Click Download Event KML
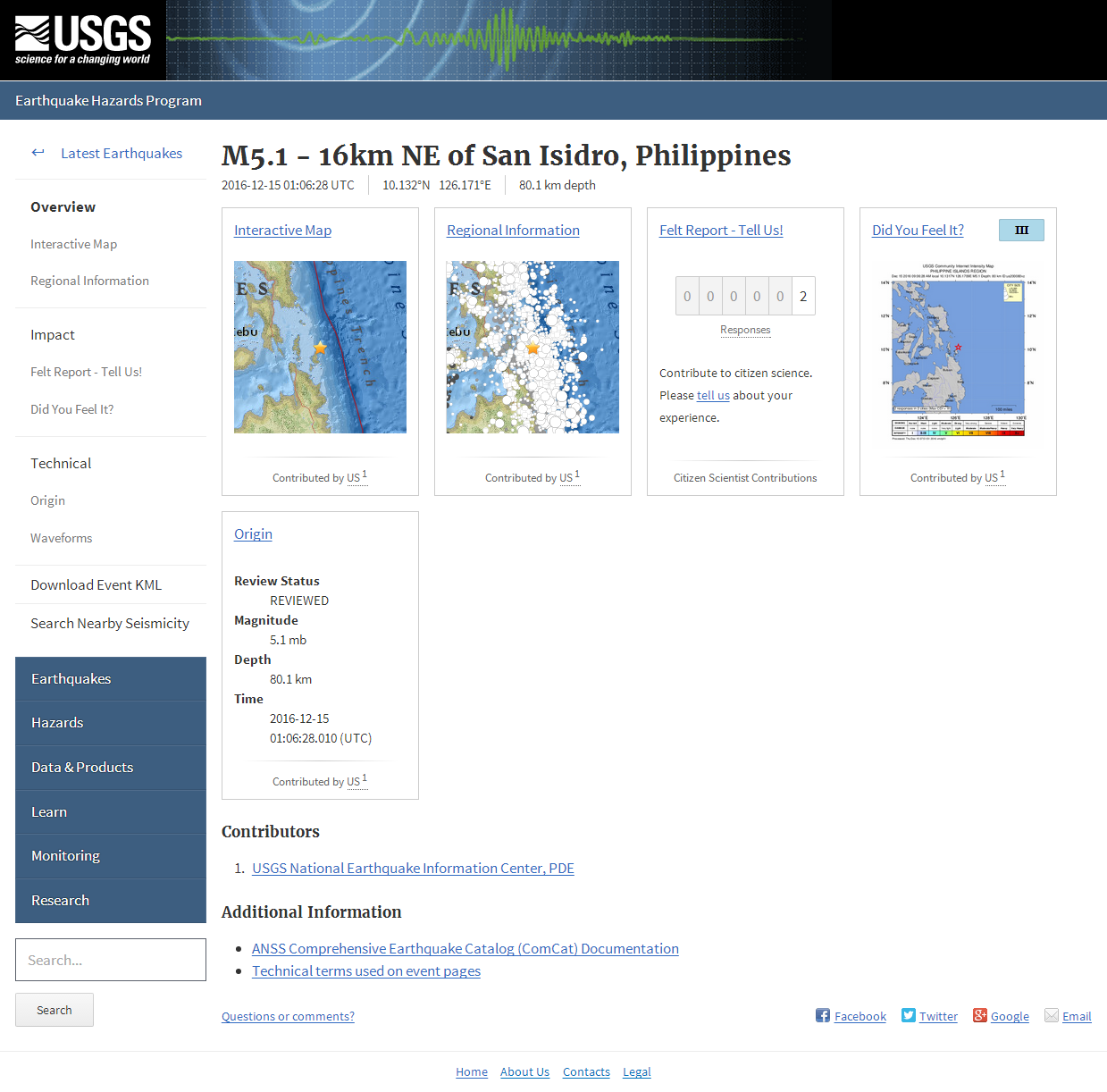The height and width of the screenshot is (1092, 1107). click(x=96, y=584)
